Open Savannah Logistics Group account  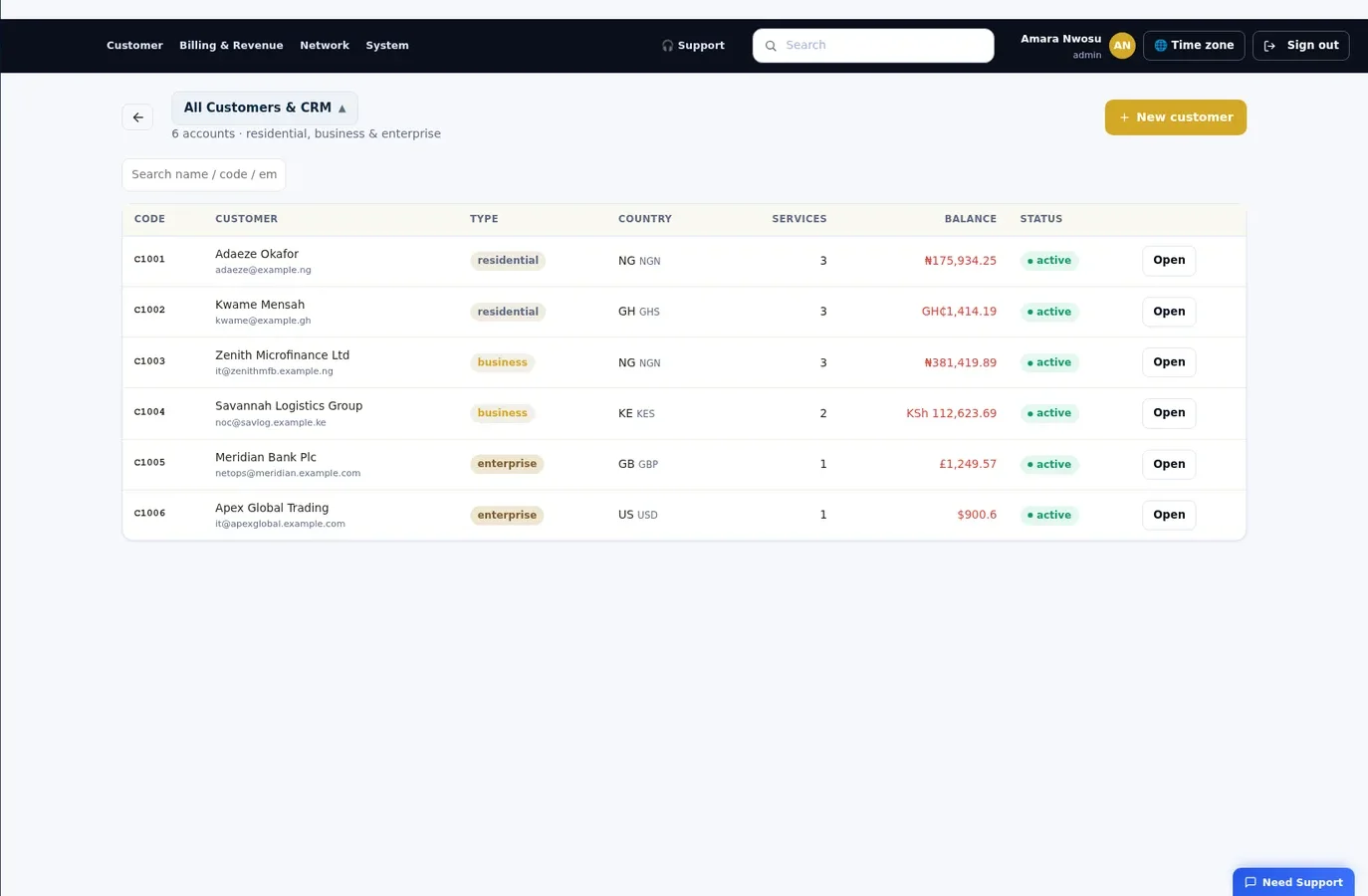coord(1169,413)
